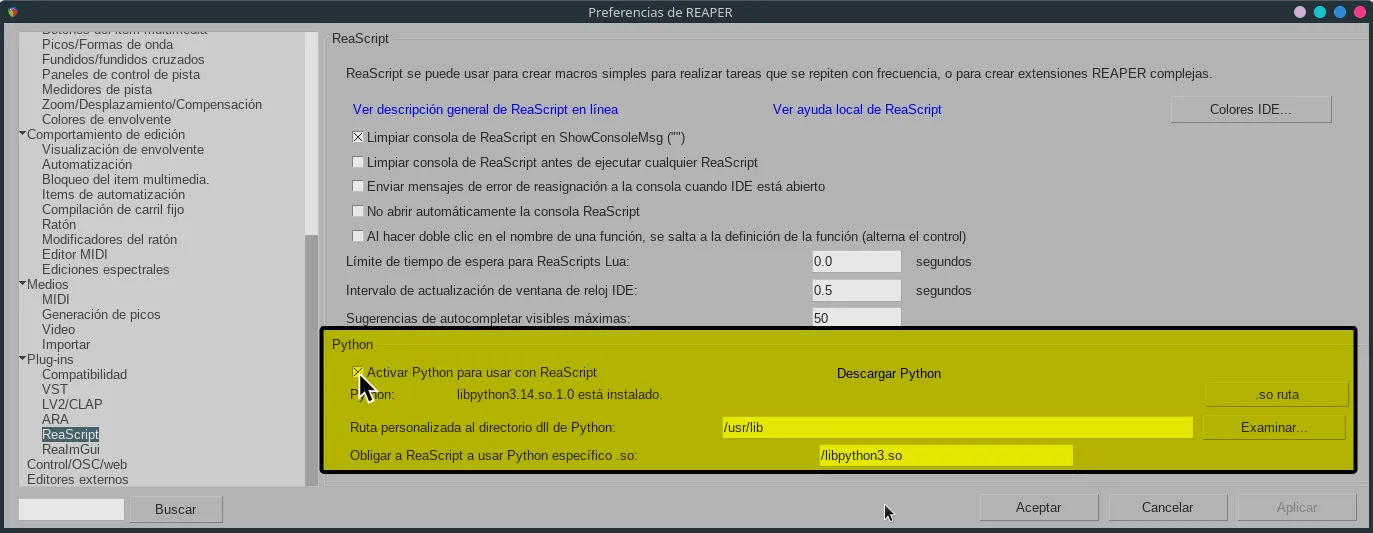Collapse the Comportamiento de edición tree section
The image size is (1373, 533).
pyautogui.click(x=22, y=134)
